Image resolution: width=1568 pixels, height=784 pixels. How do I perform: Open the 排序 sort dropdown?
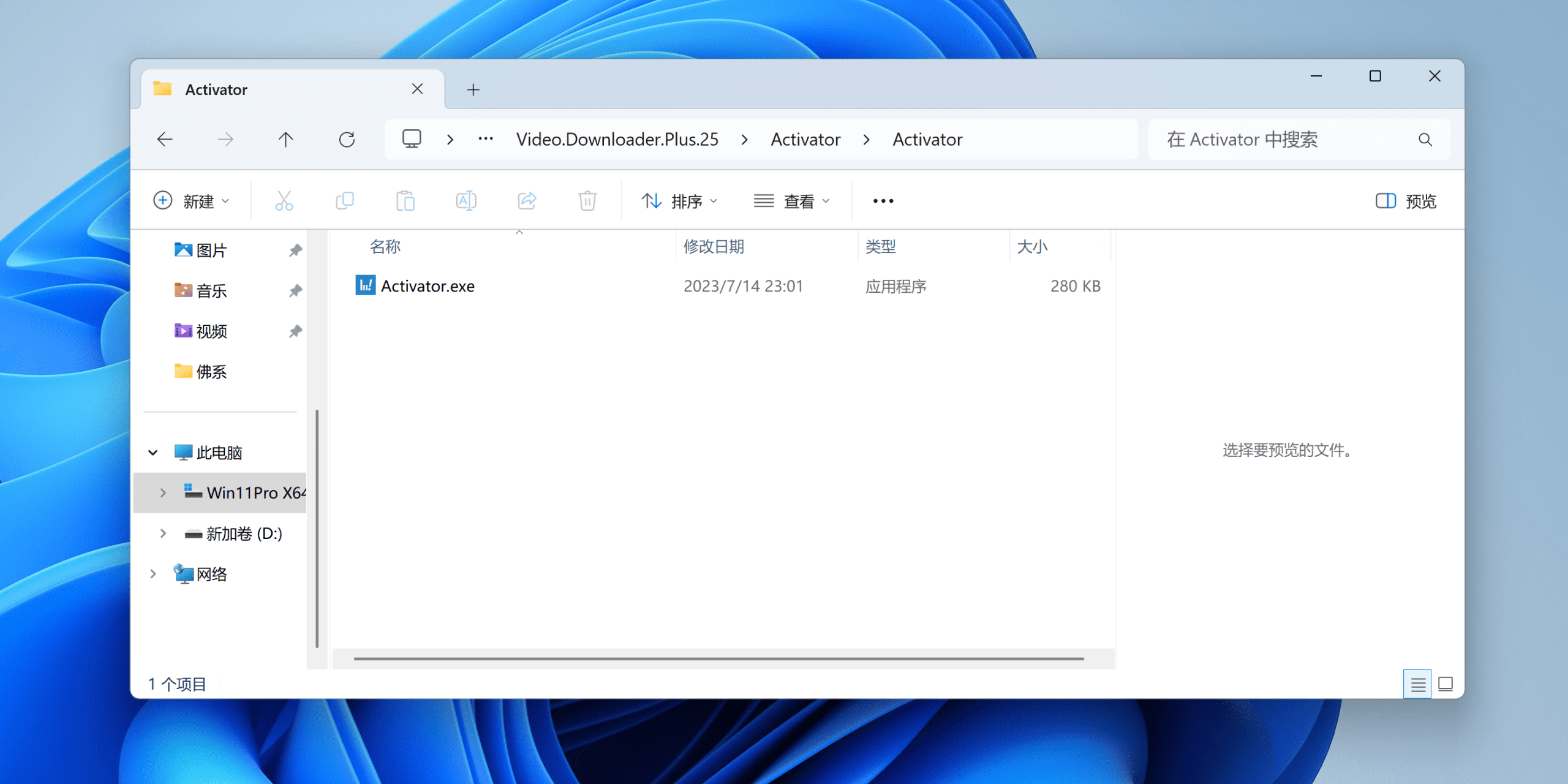pos(679,201)
